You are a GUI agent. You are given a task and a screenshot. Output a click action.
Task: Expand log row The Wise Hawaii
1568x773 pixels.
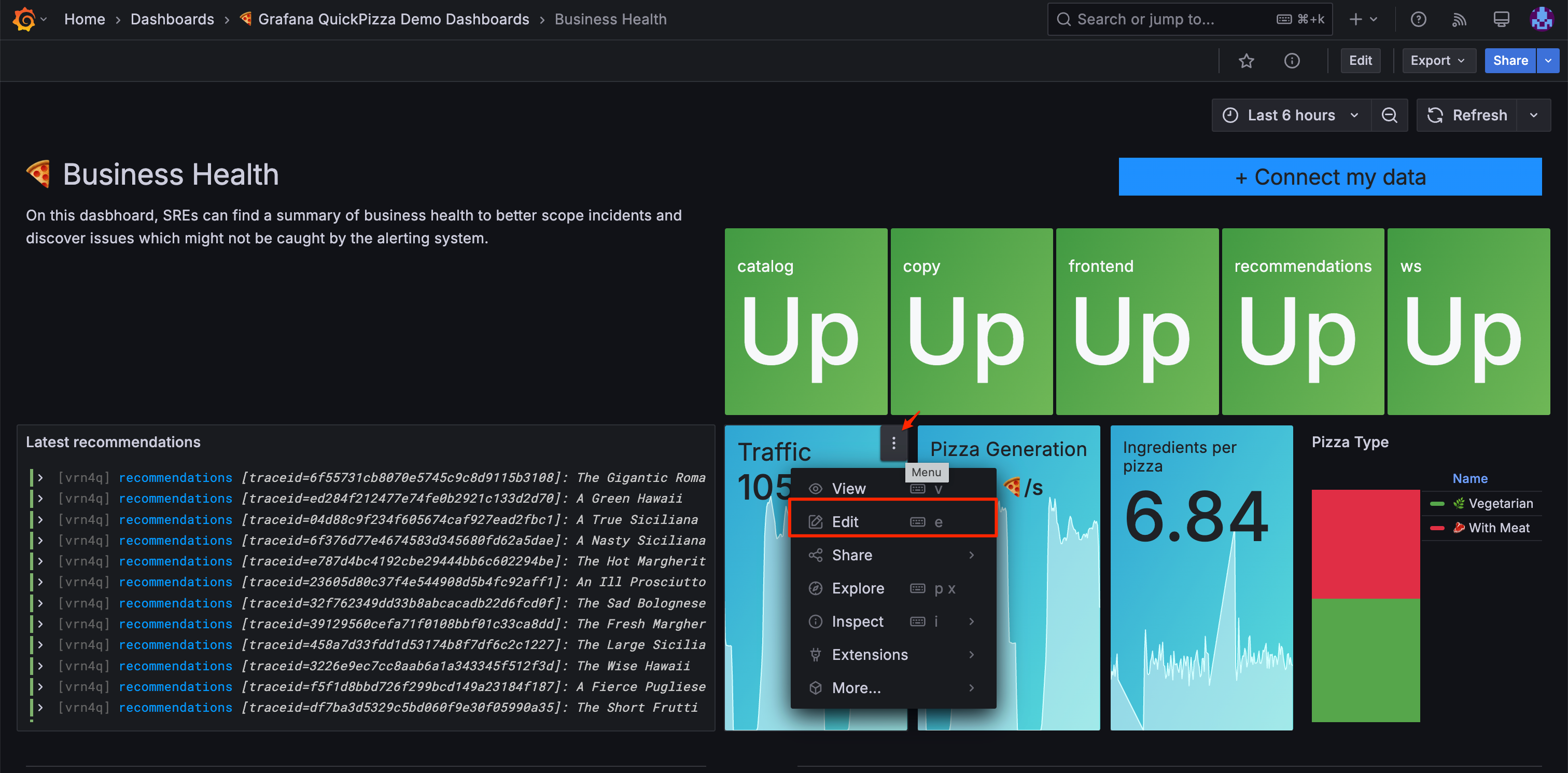tap(40, 666)
